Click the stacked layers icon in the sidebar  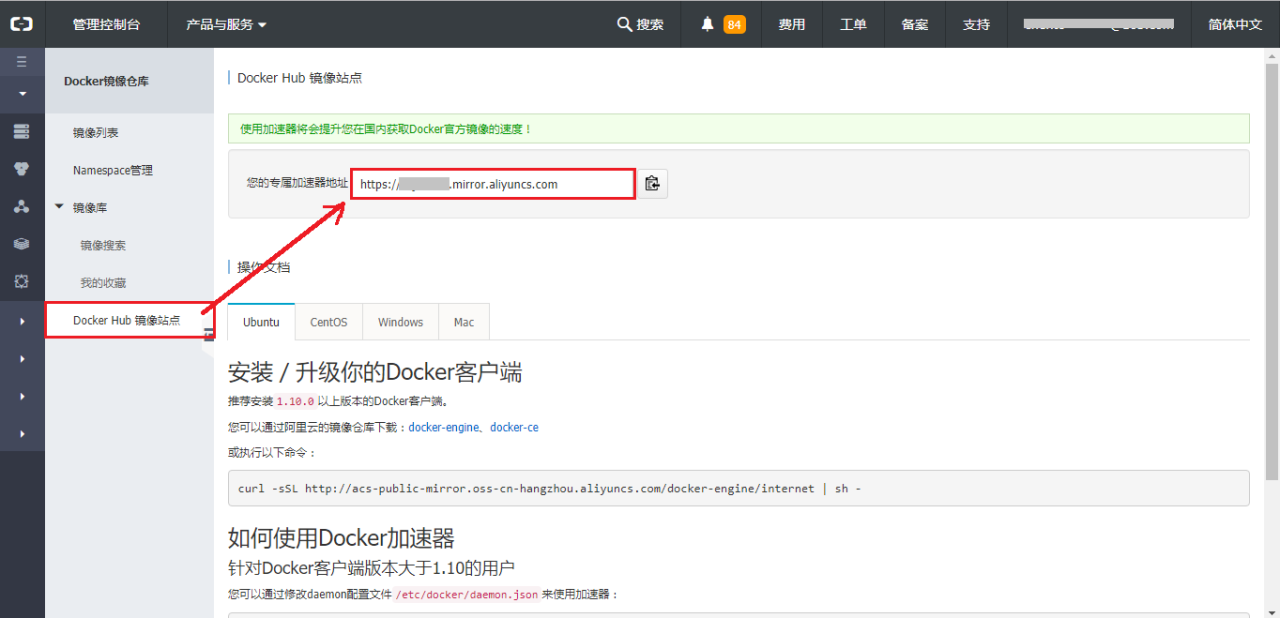click(x=22, y=243)
